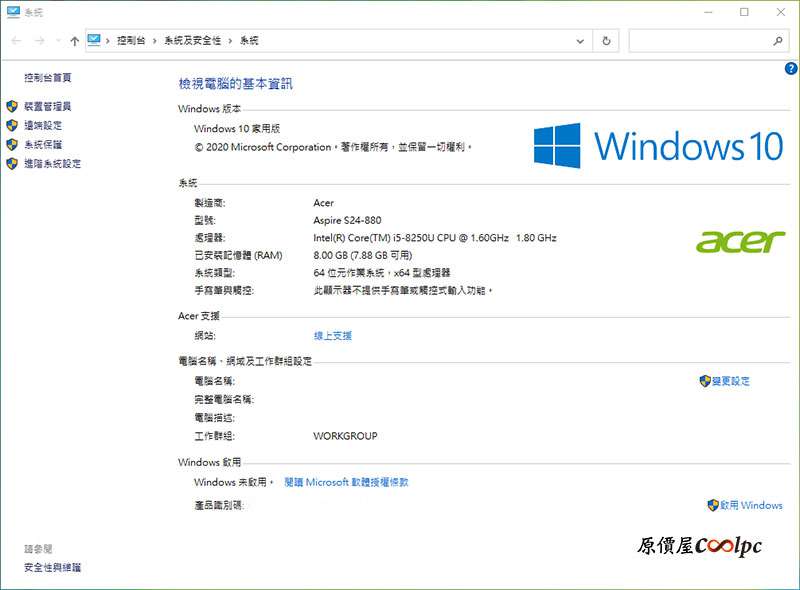Navigate to 控制台 in the breadcrumb
Viewport: 800px width, 590px height.
(x=131, y=41)
